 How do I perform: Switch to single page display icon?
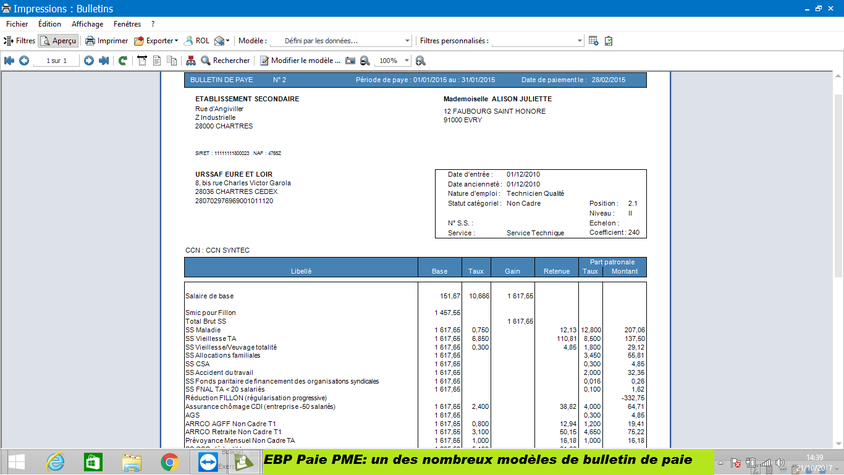pyautogui.click(x=157, y=61)
